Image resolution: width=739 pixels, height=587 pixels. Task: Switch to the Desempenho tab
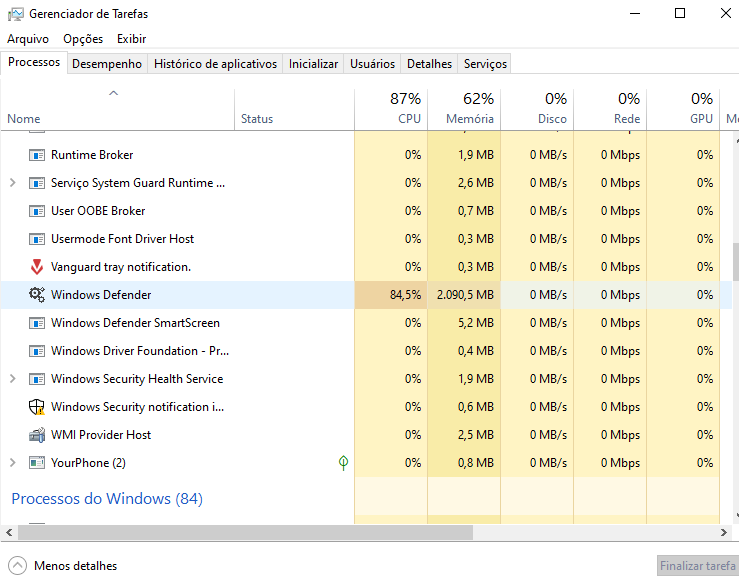click(107, 64)
